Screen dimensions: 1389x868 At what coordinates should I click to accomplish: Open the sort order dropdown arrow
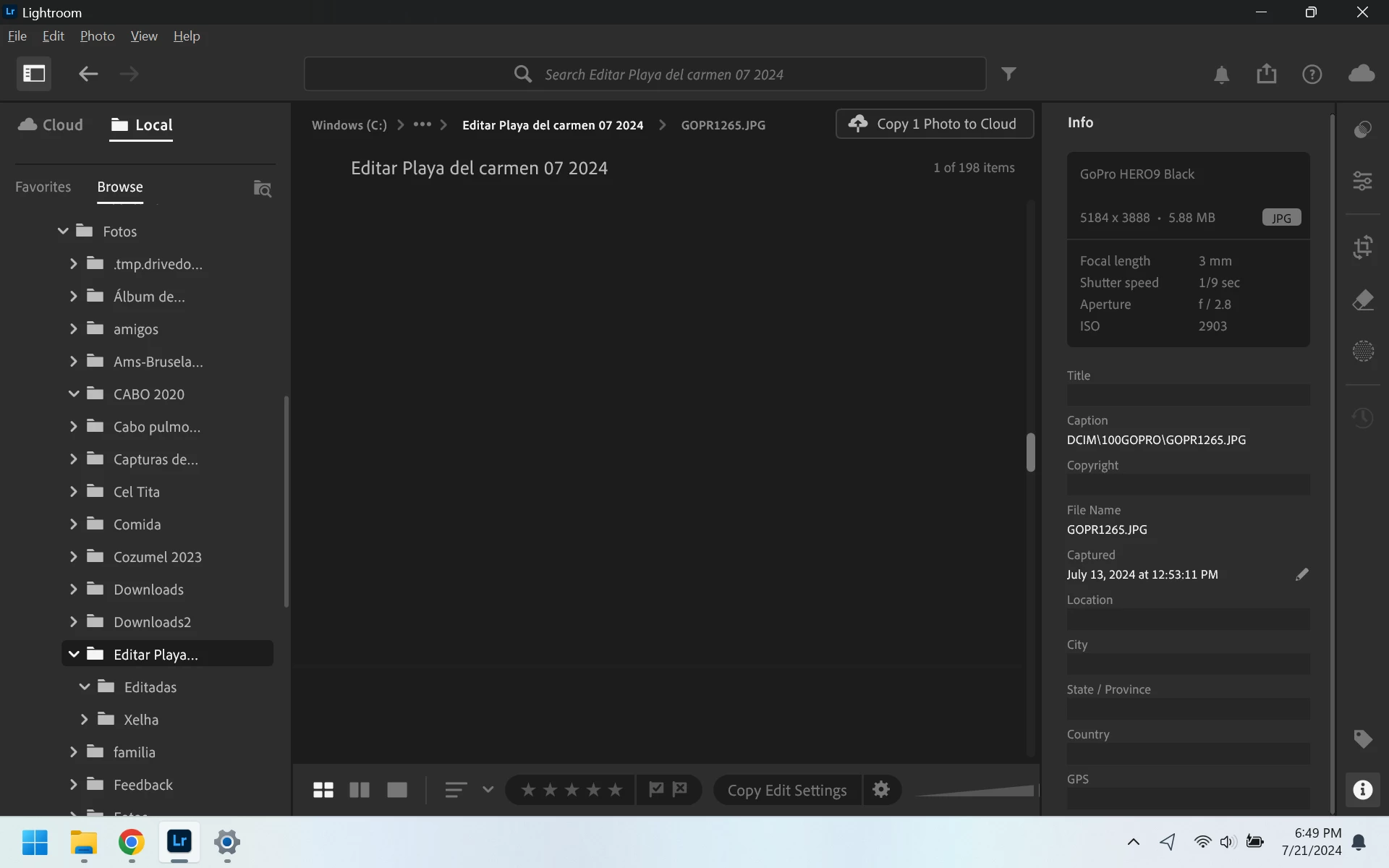(x=488, y=790)
